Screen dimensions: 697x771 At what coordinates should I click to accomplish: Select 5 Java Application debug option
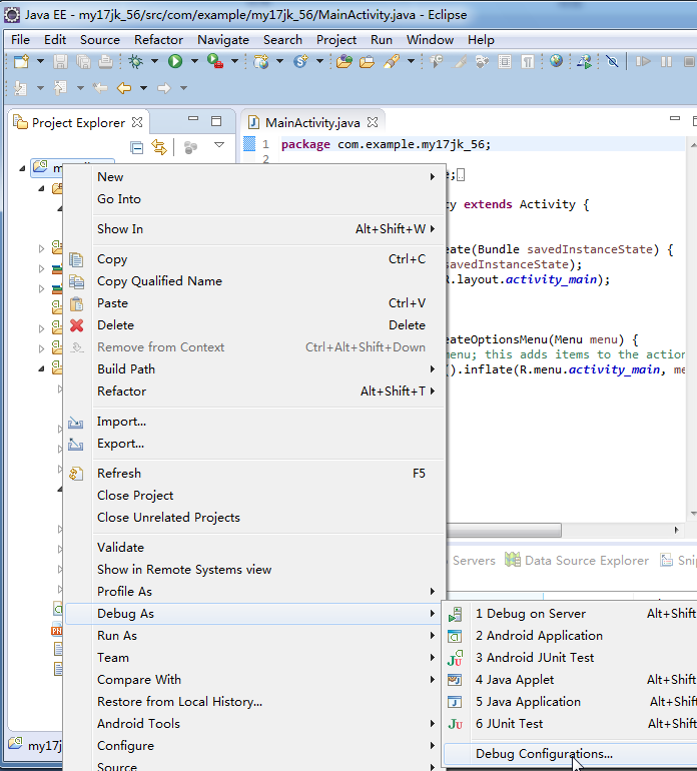pyautogui.click(x=570, y=702)
